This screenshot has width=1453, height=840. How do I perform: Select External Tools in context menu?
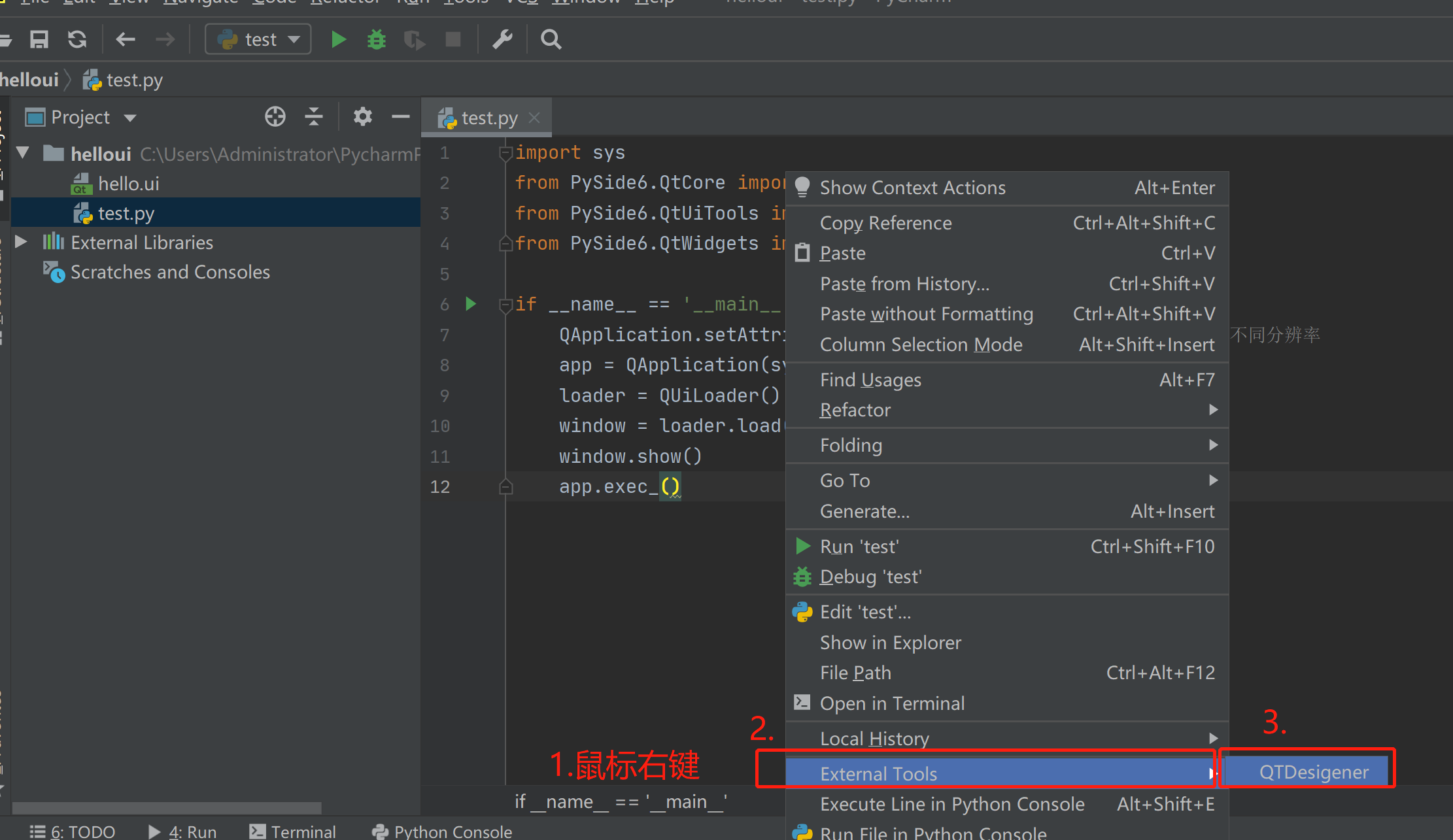[x=878, y=773]
